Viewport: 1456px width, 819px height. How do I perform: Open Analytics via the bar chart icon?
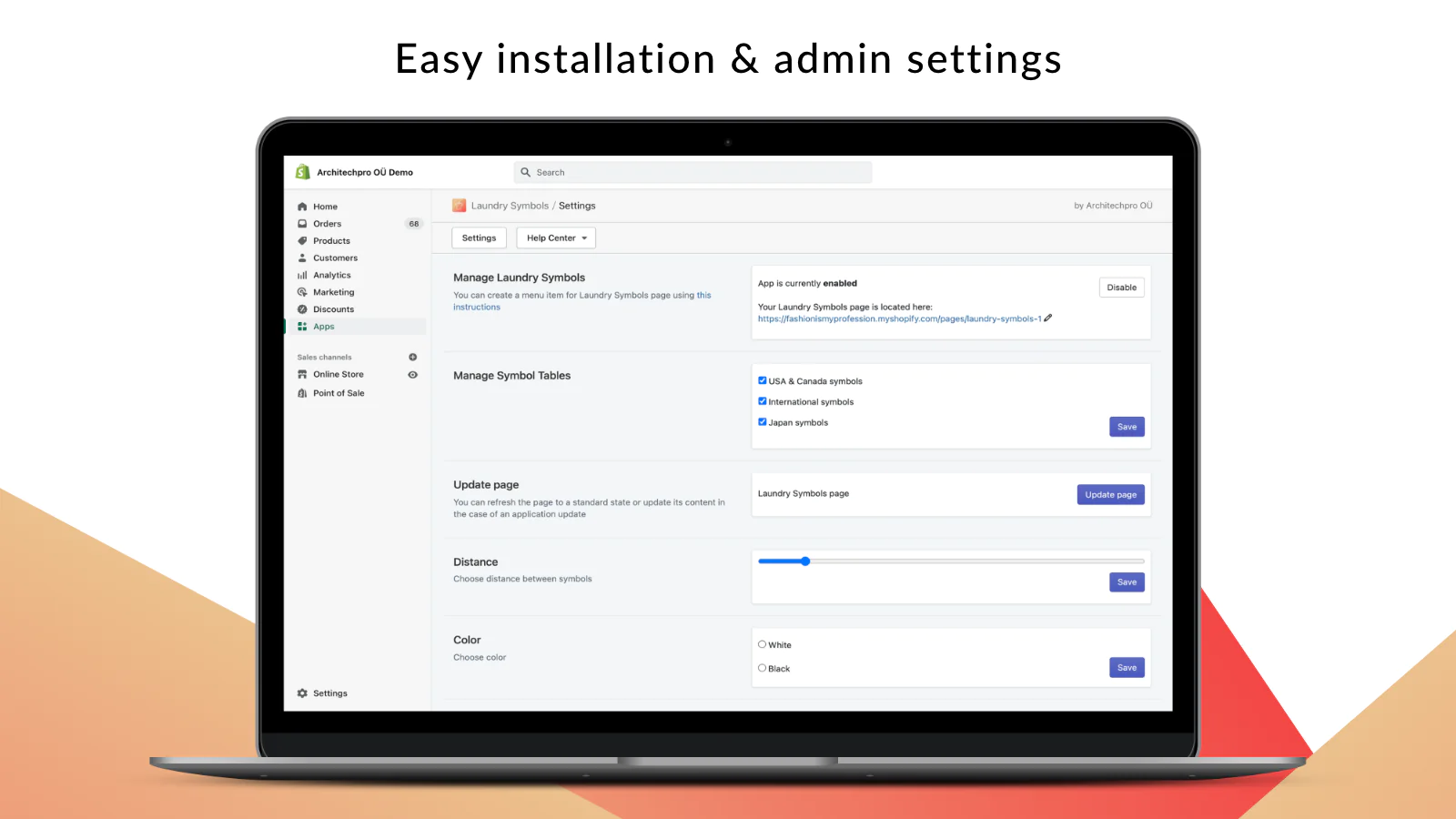coord(302,276)
